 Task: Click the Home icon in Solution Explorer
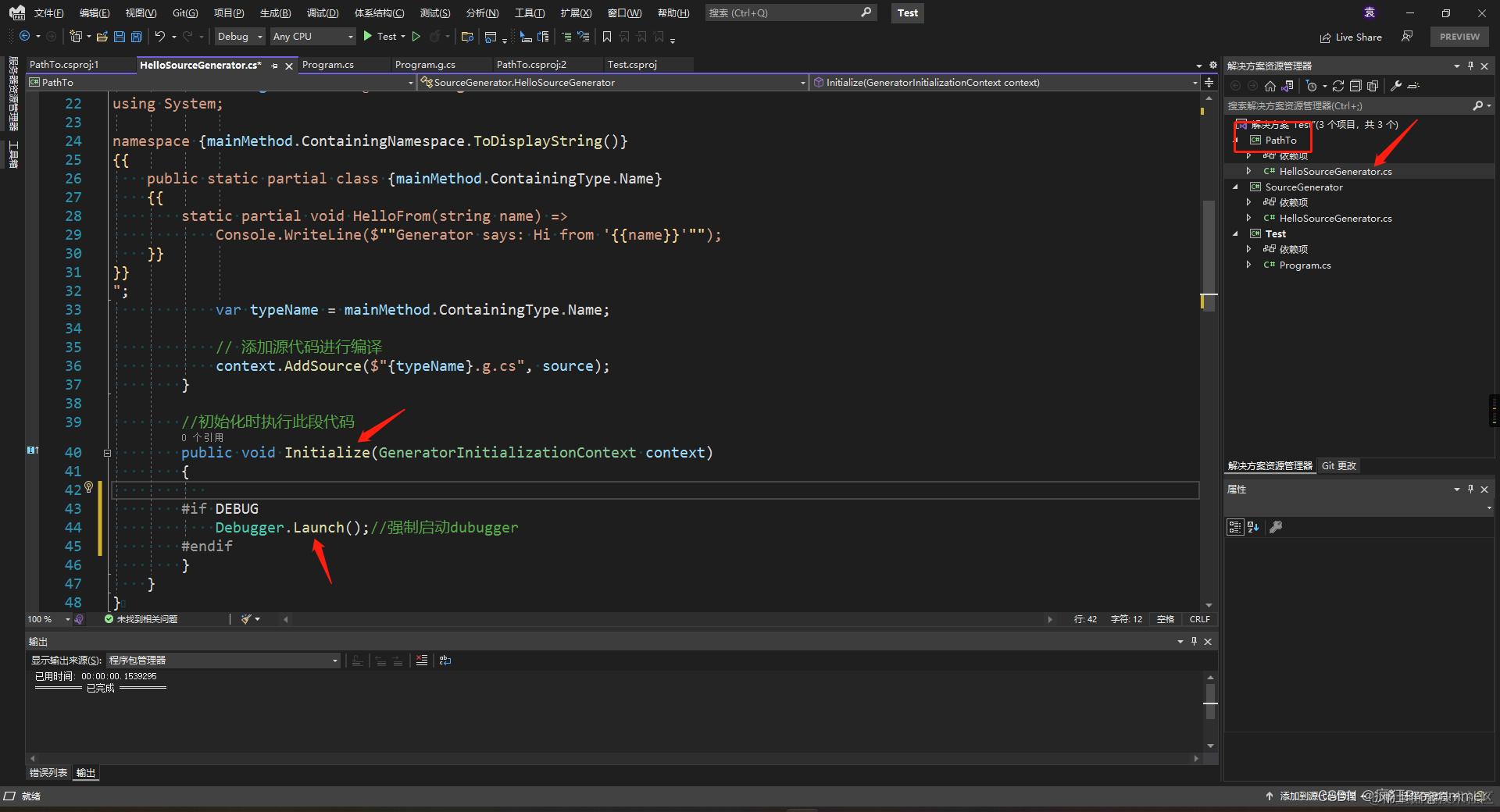click(1270, 86)
